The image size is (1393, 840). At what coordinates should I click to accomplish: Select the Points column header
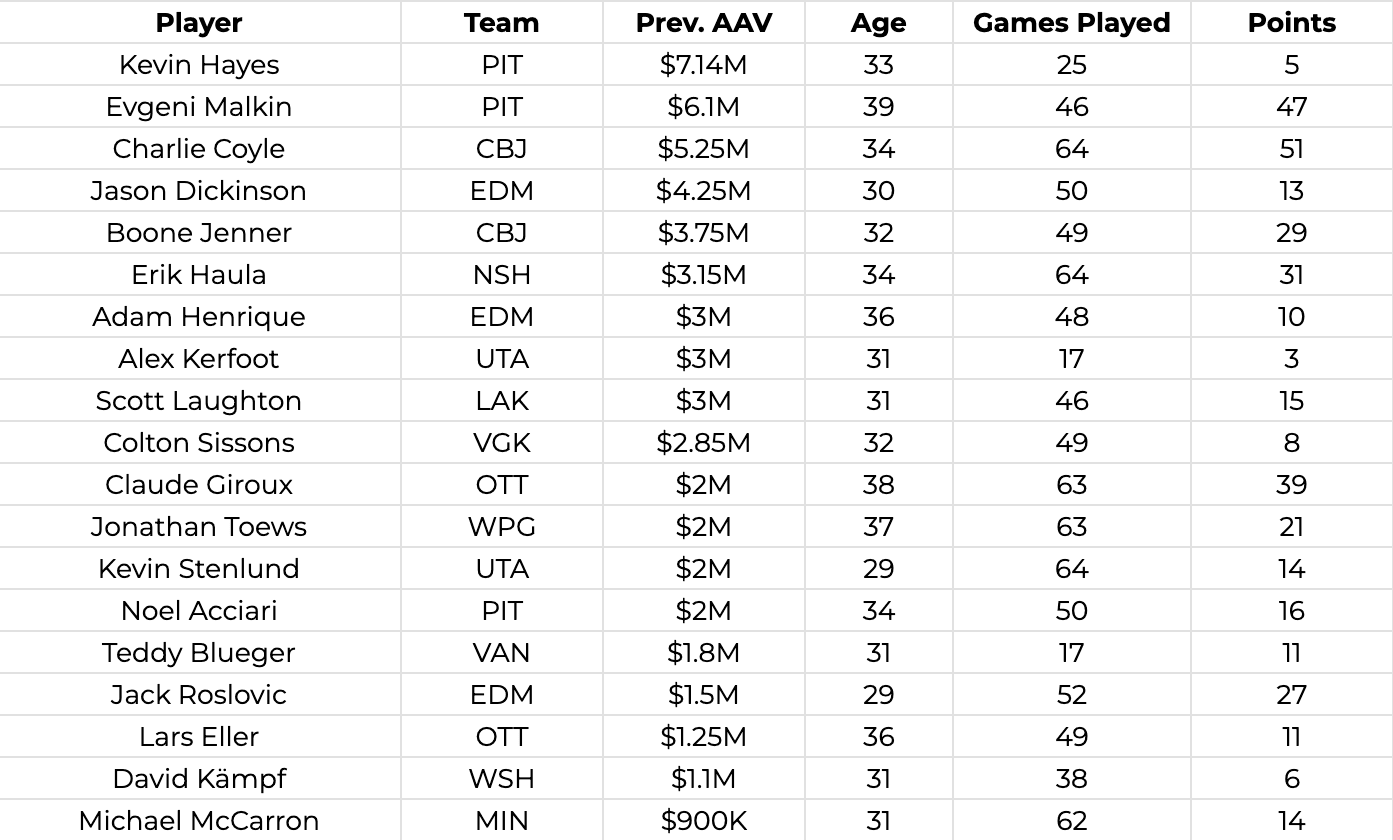tap(1291, 23)
